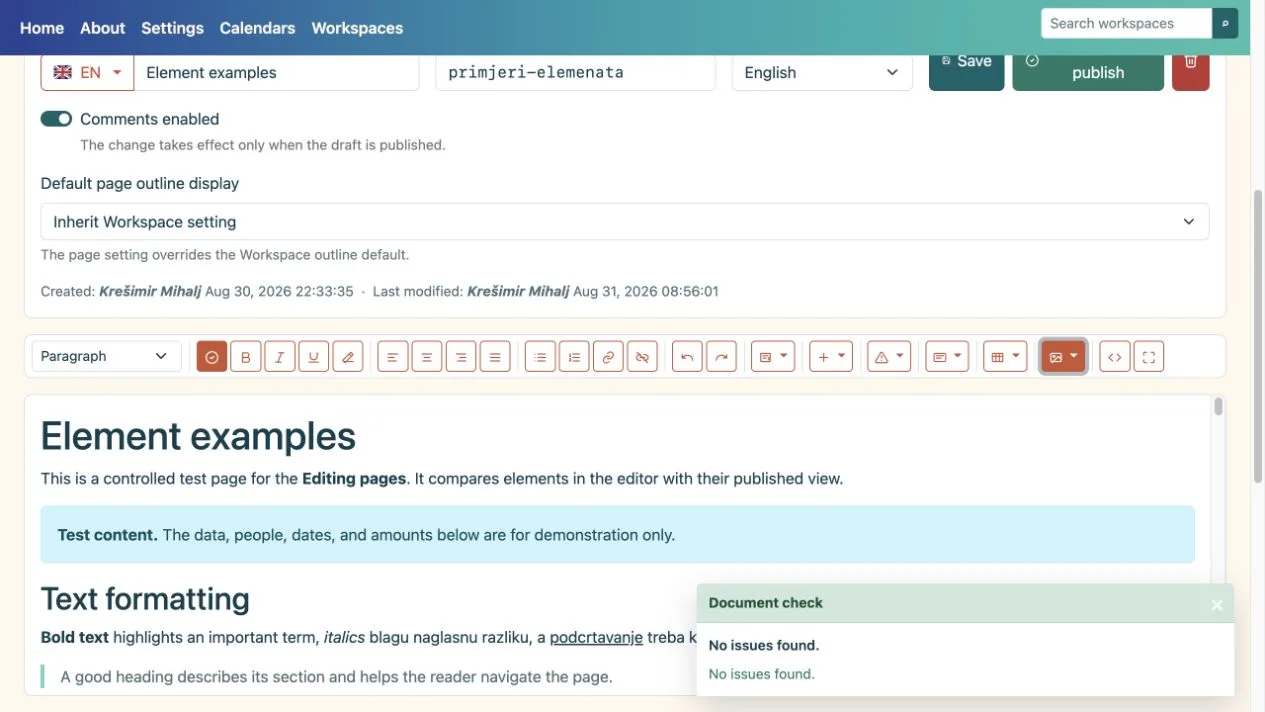Open the Settings menu item

pyautogui.click(x=172, y=28)
